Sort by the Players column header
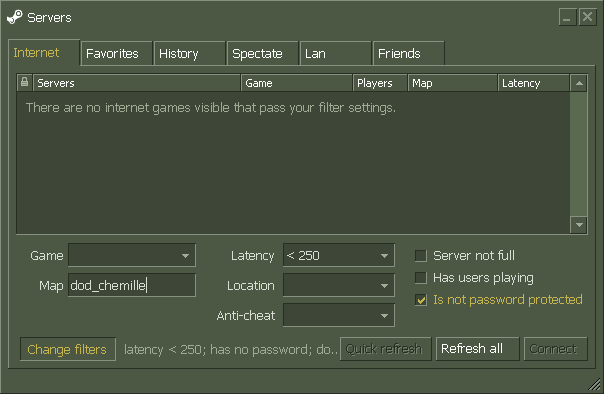Screen dimensions: 604x394 coord(380,83)
